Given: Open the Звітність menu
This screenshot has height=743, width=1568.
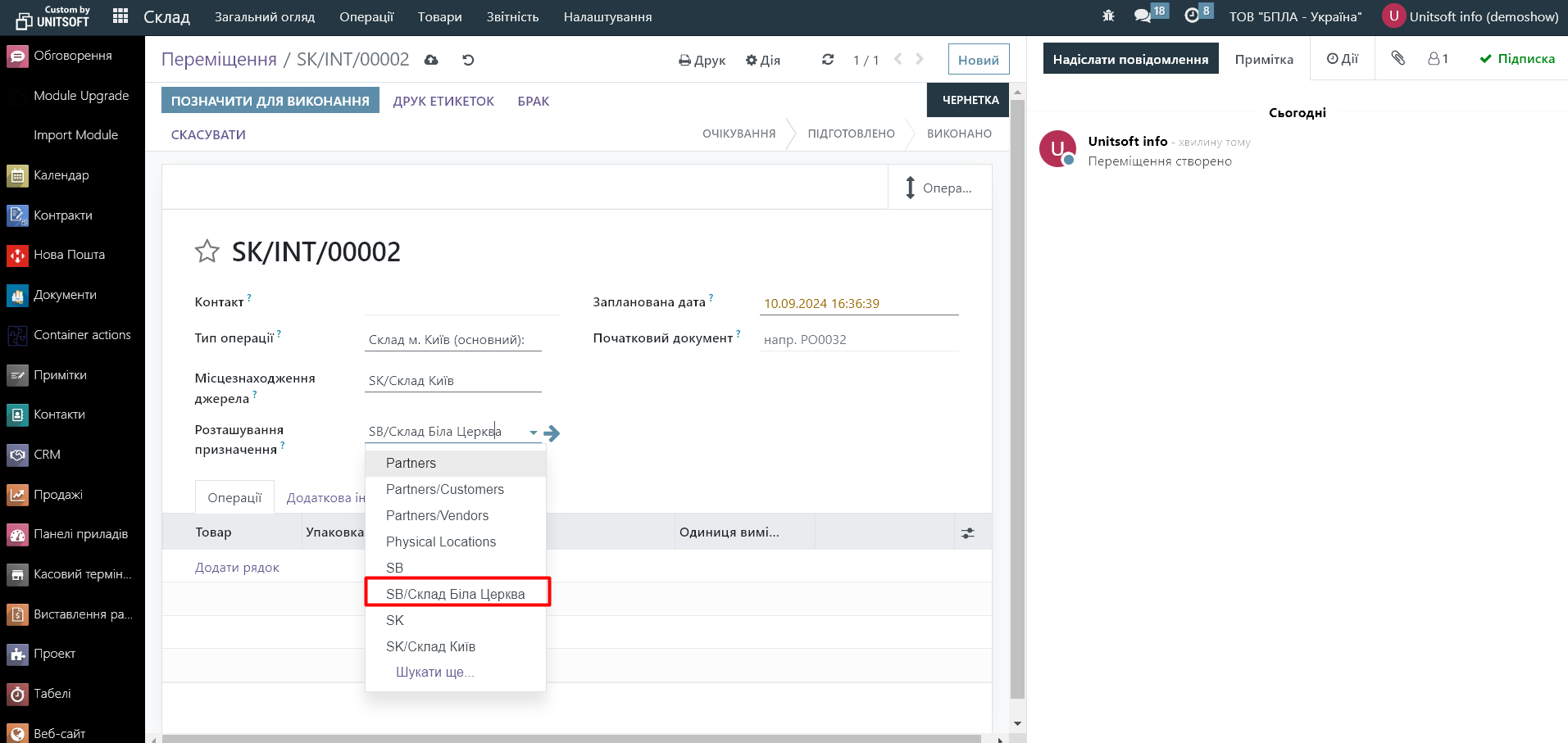Looking at the screenshot, I should tap(512, 16).
